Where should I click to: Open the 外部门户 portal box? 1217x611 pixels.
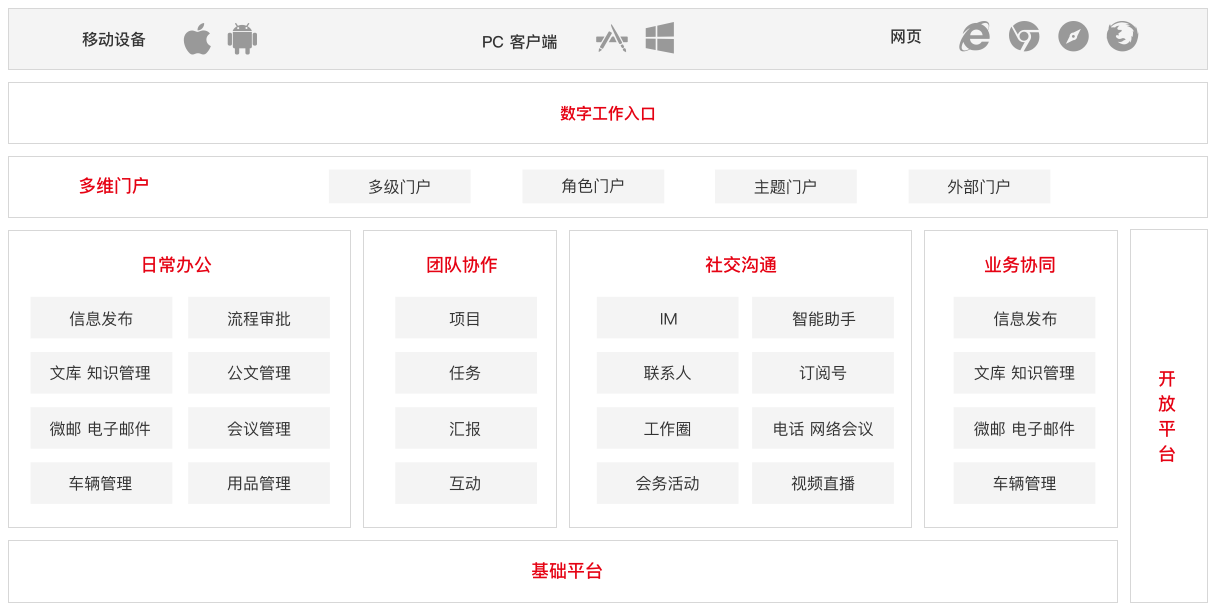979,186
